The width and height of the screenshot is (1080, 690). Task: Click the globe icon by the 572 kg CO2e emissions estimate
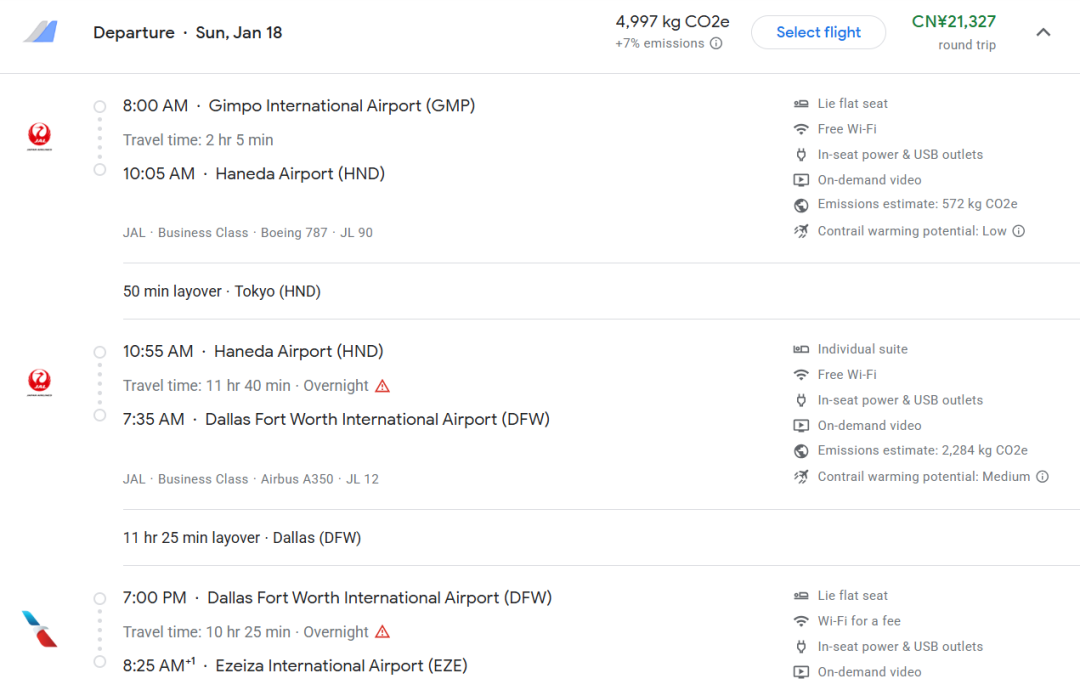(801, 205)
